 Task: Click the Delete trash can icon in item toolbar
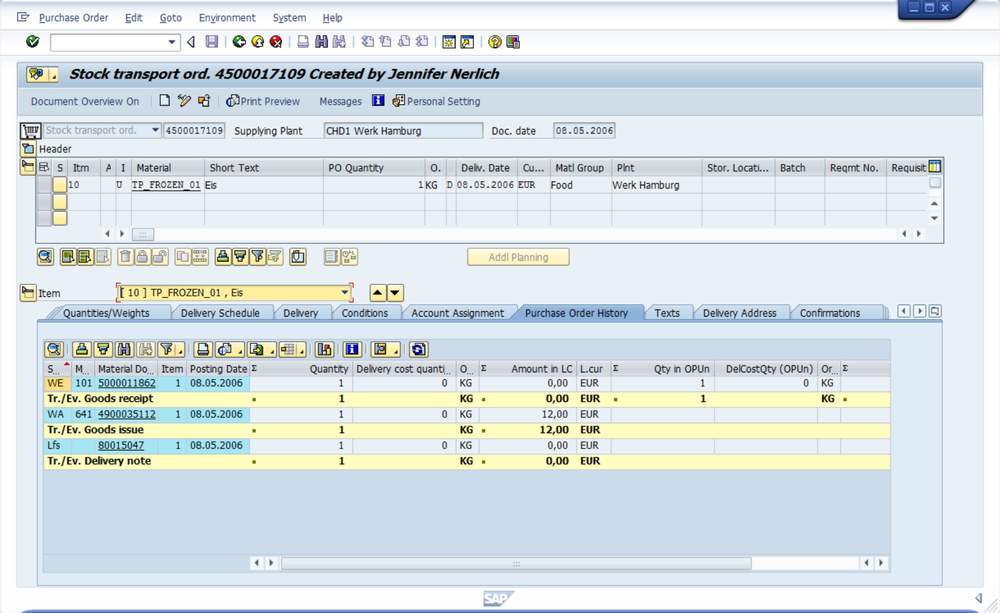126,257
